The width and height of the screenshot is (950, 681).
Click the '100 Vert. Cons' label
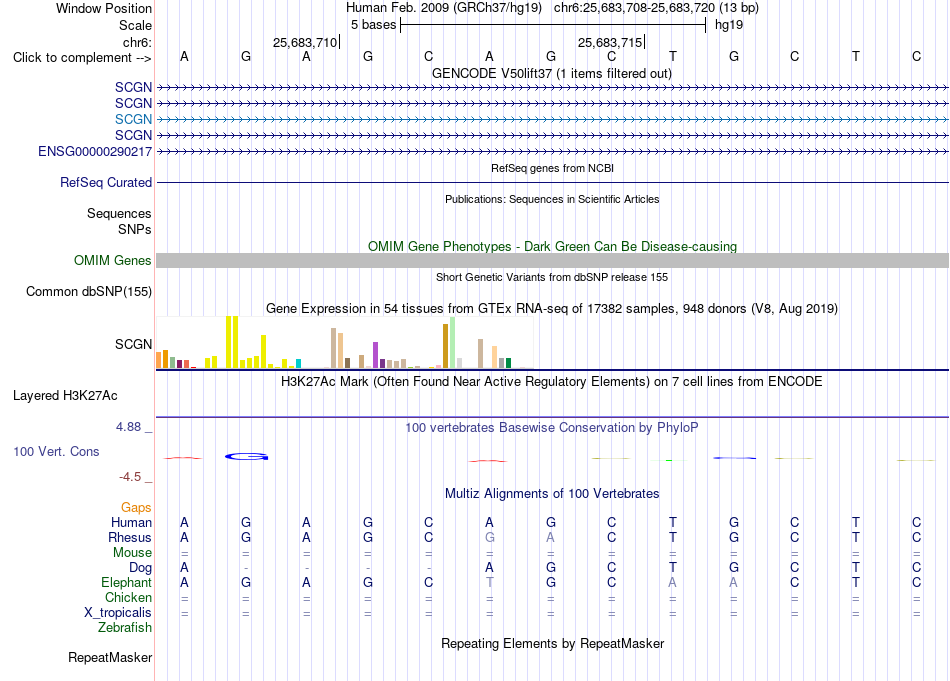(x=56, y=451)
